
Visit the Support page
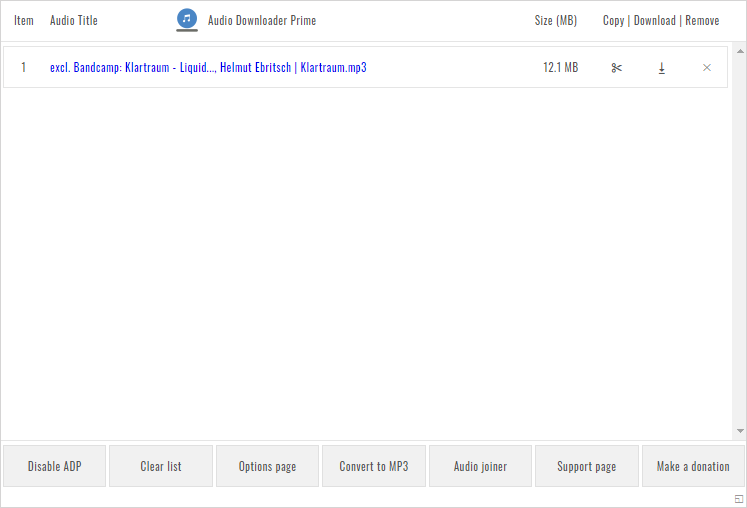point(587,466)
